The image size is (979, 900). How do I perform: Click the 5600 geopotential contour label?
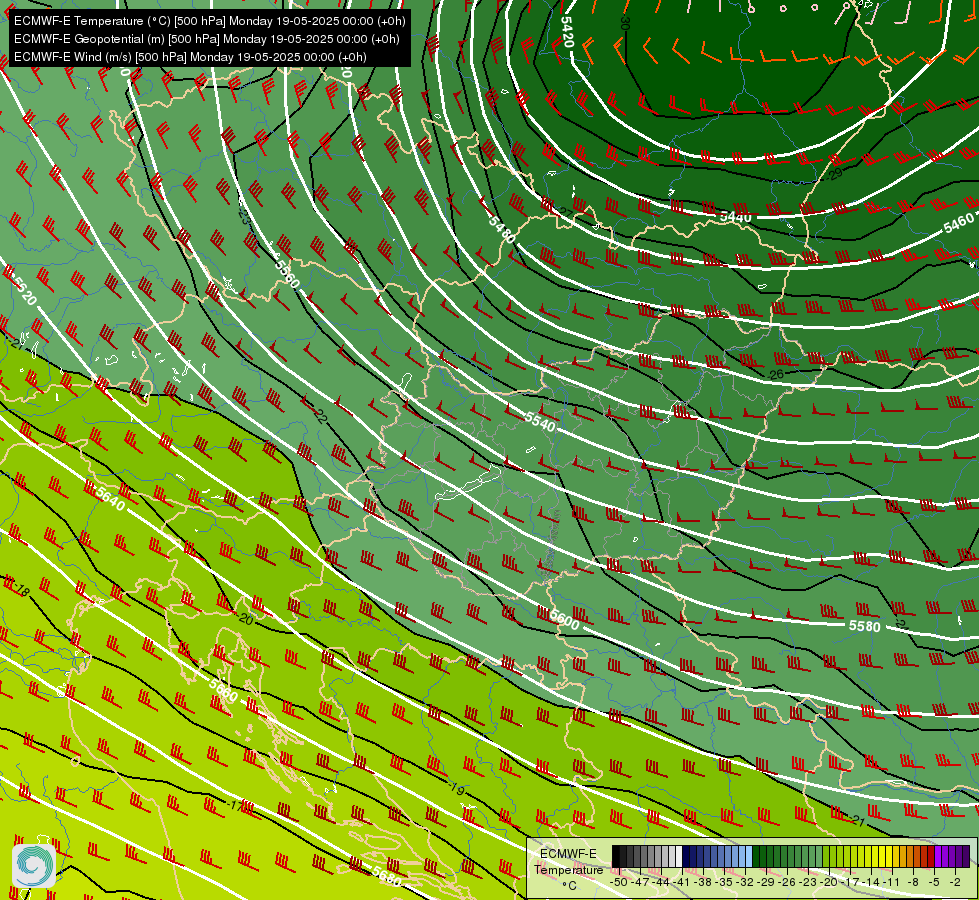point(563,620)
